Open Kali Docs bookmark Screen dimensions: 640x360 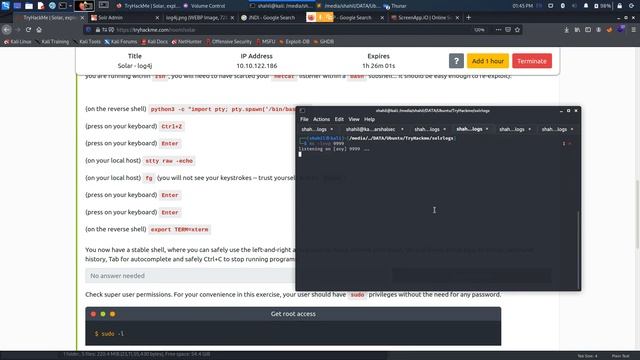(155, 42)
